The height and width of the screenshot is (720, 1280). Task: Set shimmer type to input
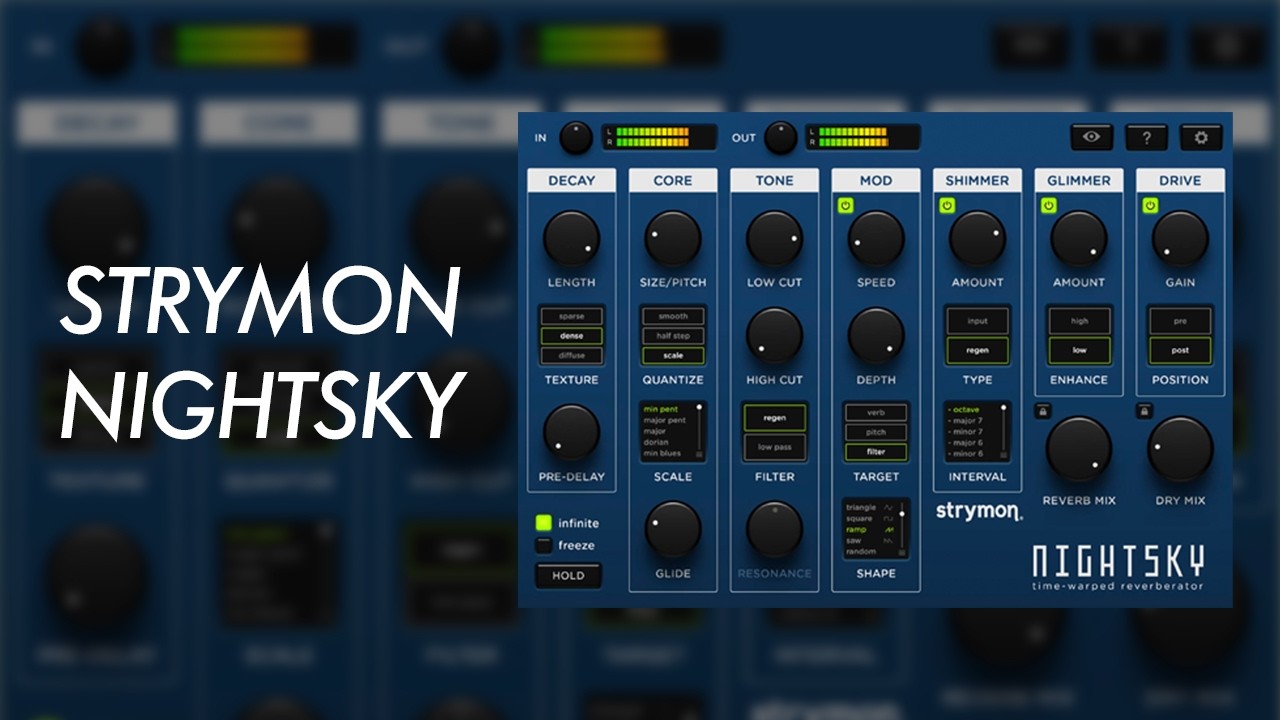tap(977, 321)
